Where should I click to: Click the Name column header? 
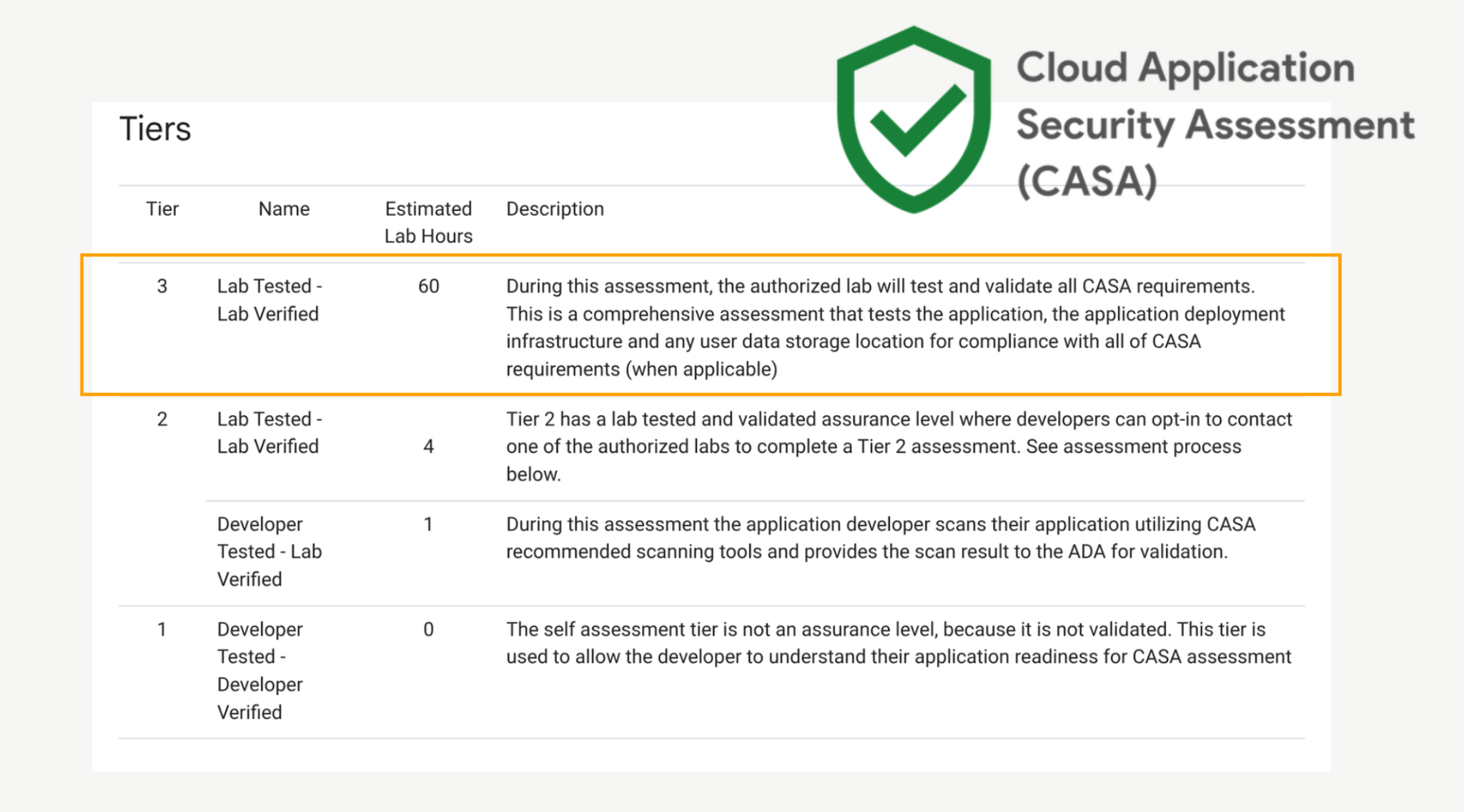[x=284, y=209]
